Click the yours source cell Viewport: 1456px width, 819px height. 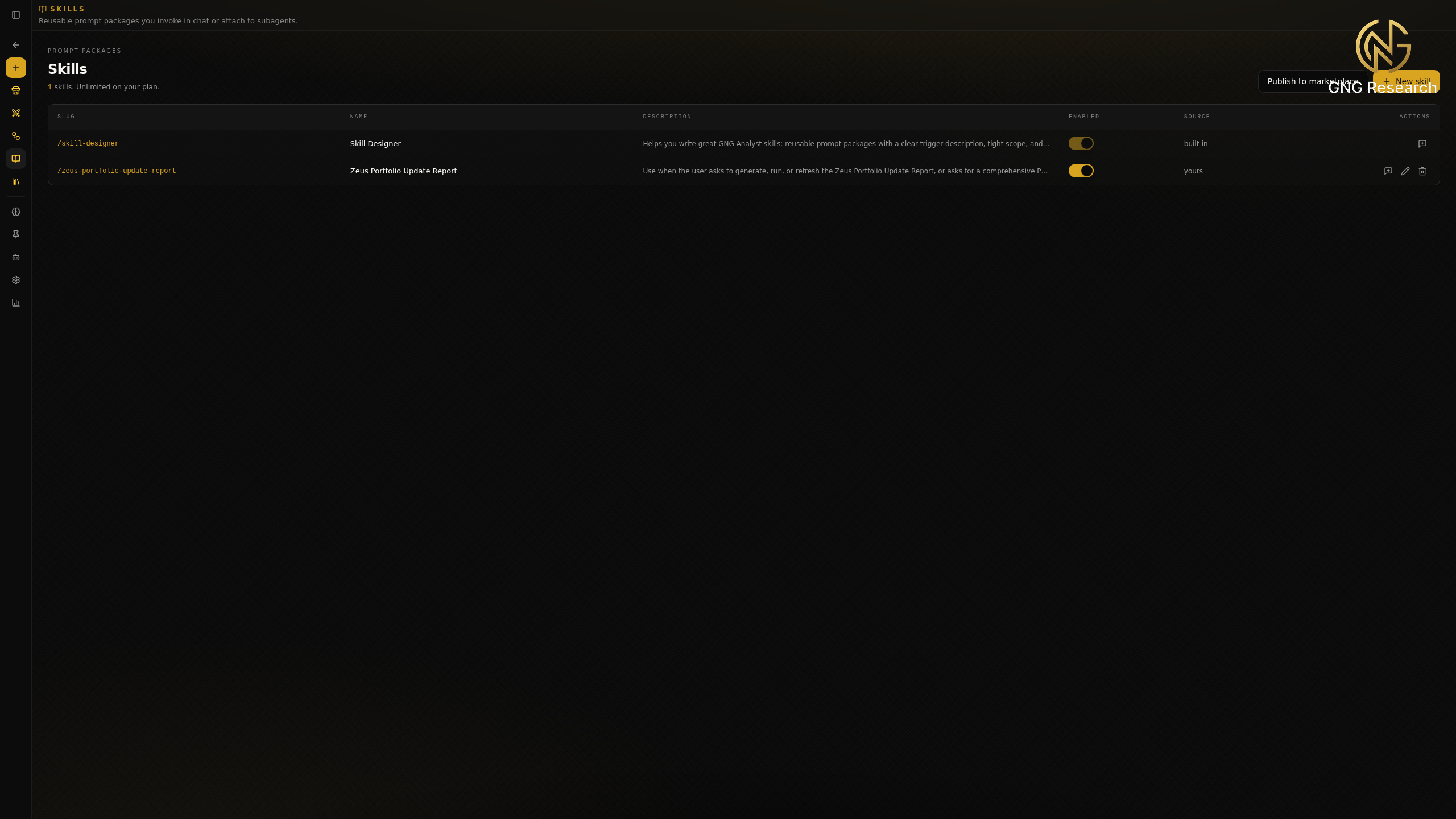point(1193,171)
